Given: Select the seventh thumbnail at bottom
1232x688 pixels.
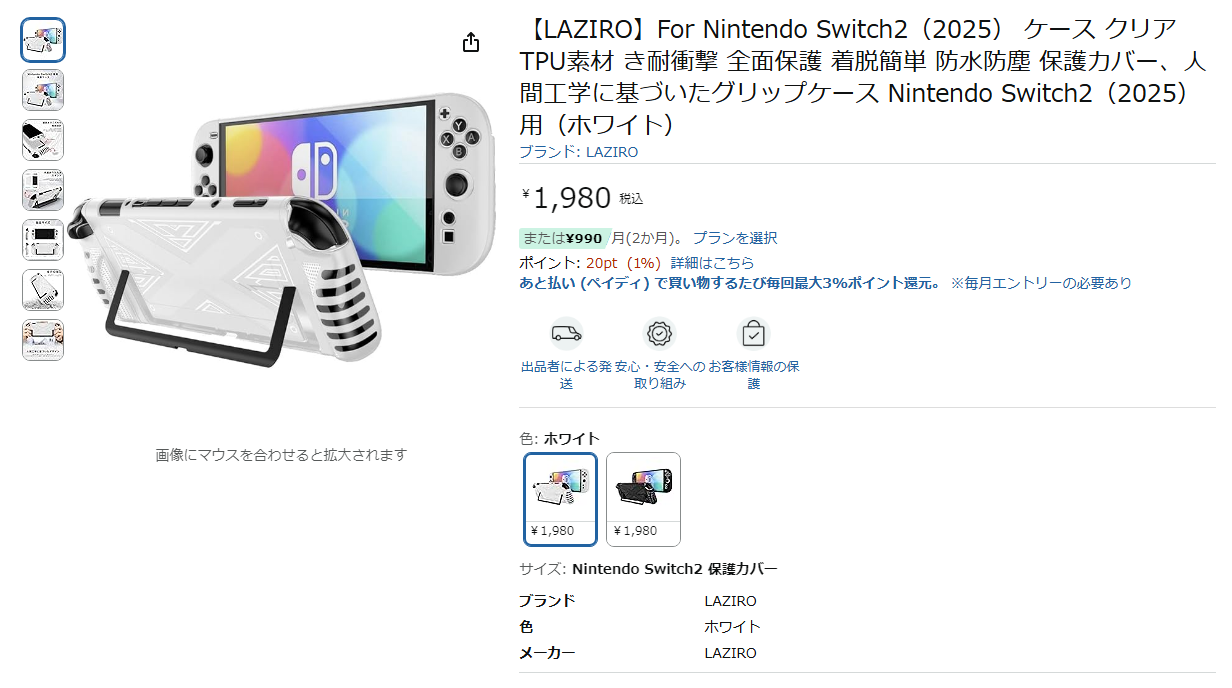Looking at the screenshot, I should (x=43, y=340).
